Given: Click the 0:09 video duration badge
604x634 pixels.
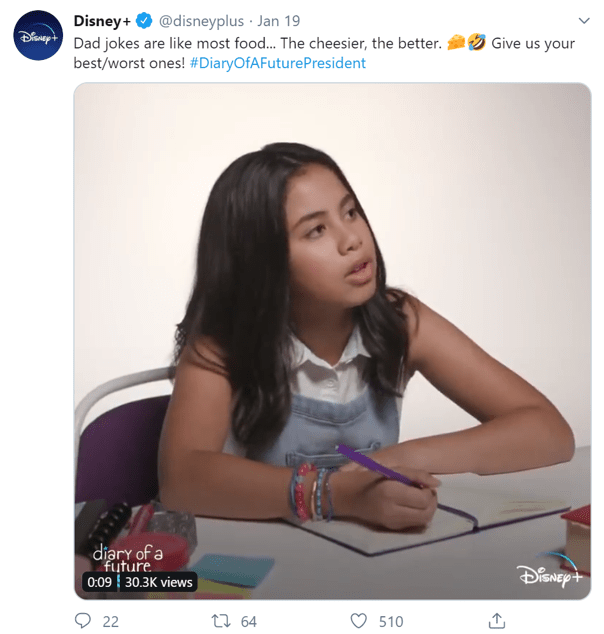Looking at the screenshot, I should [99, 582].
